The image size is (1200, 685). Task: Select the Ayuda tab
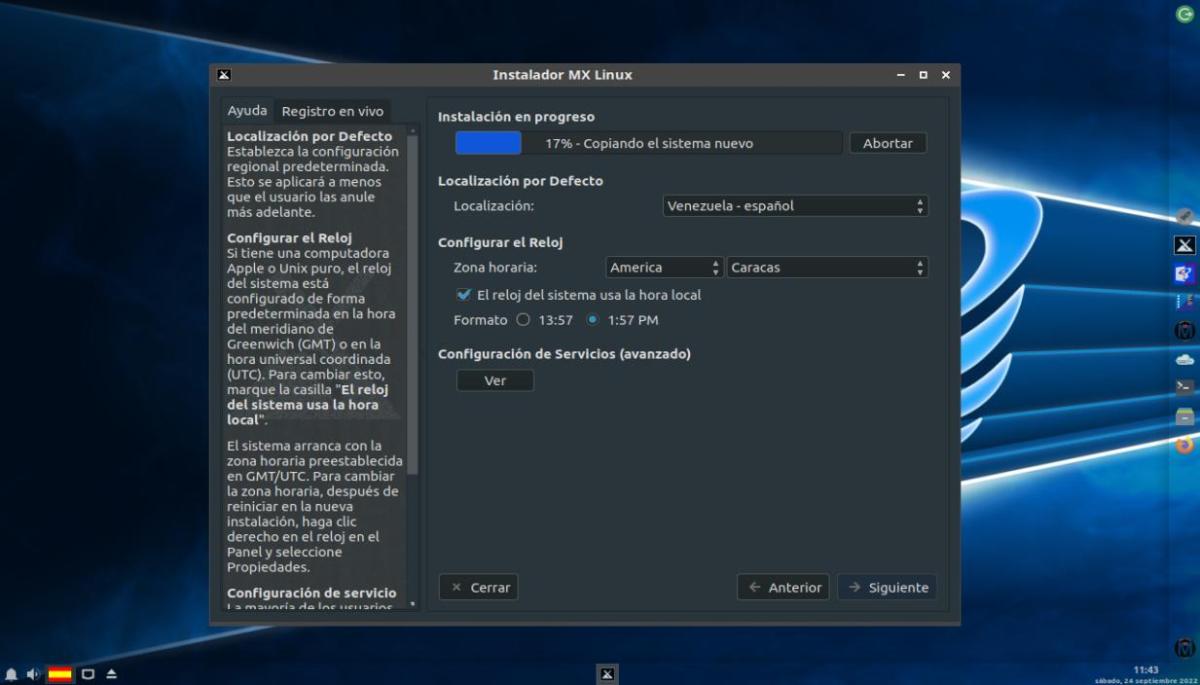[247, 111]
